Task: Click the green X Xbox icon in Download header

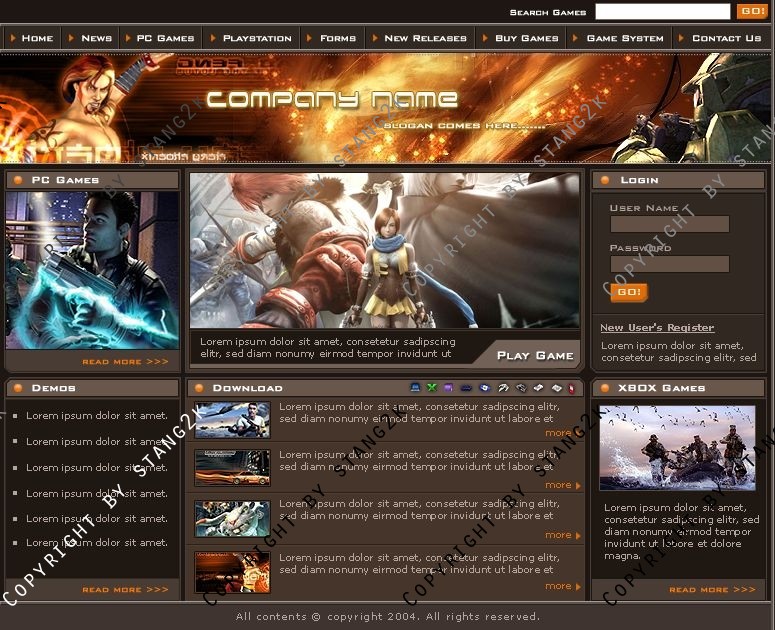Action: pos(432,388)
